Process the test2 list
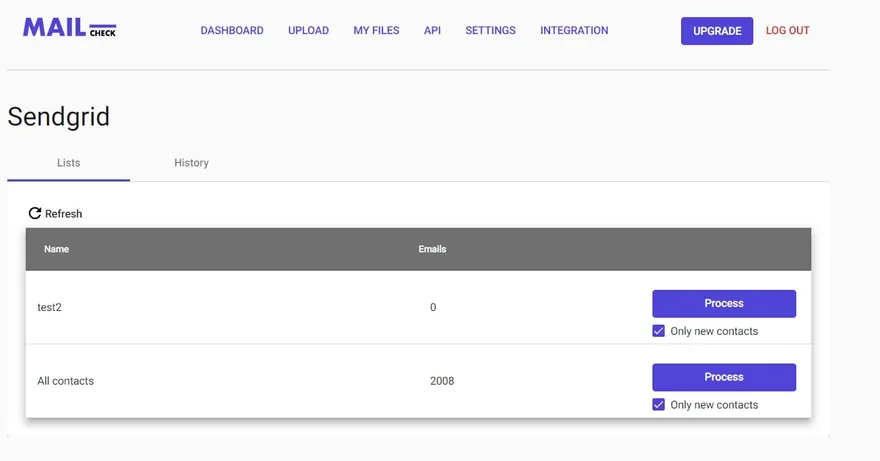Viewport: 880px width, 461px height. pyautogui.click(x=724, y=303)
